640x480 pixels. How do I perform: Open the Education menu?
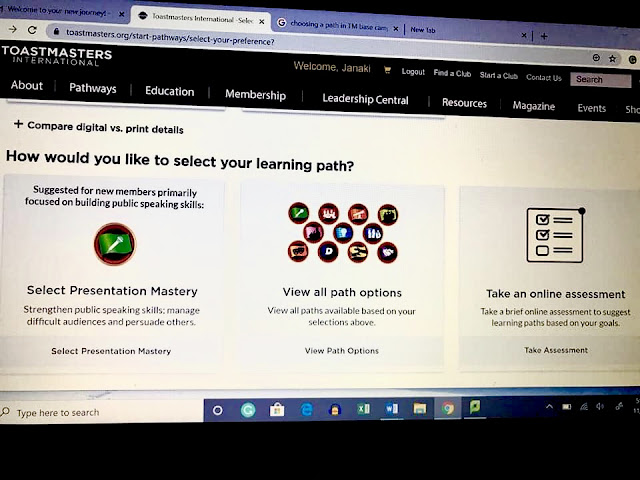click(x=169, y=91)
